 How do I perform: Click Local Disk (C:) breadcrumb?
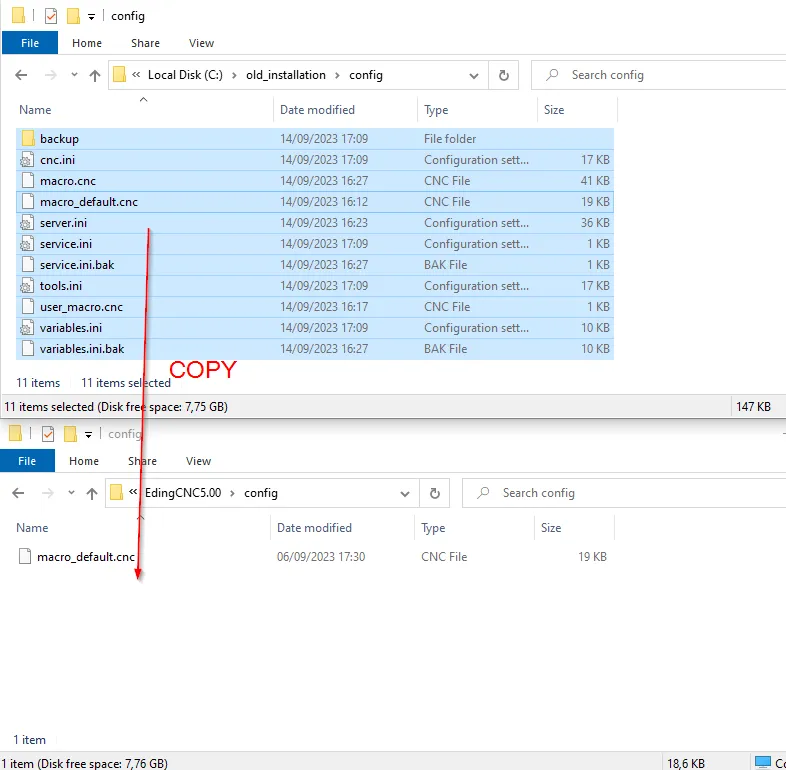click(185, 75)
